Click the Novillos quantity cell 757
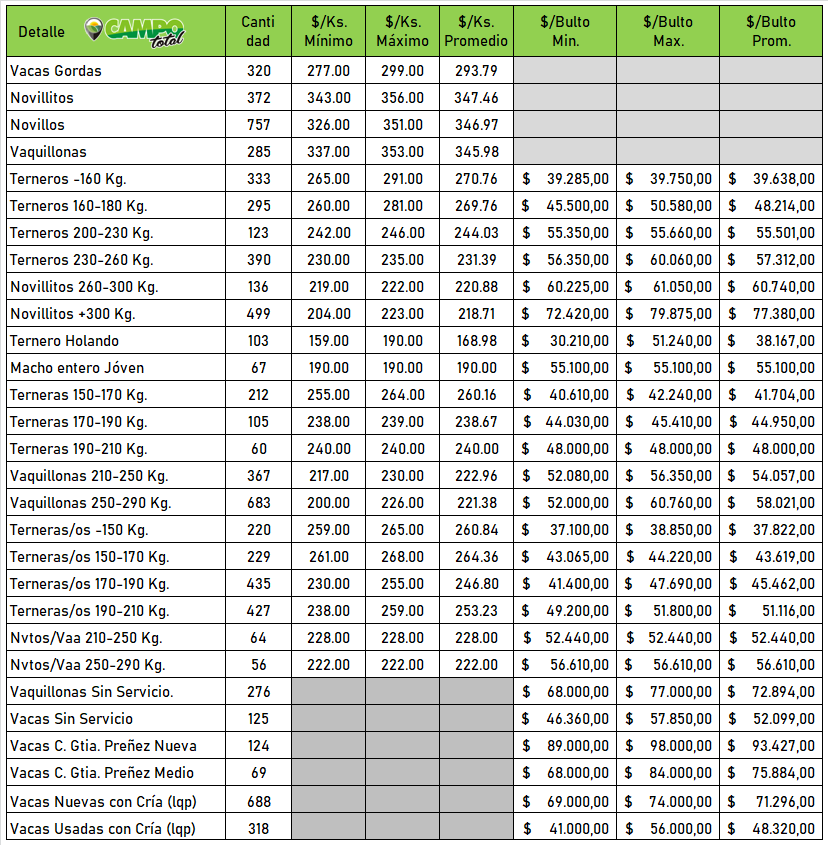The width and height of the screenshot is (828, 845). pos(258,125)
